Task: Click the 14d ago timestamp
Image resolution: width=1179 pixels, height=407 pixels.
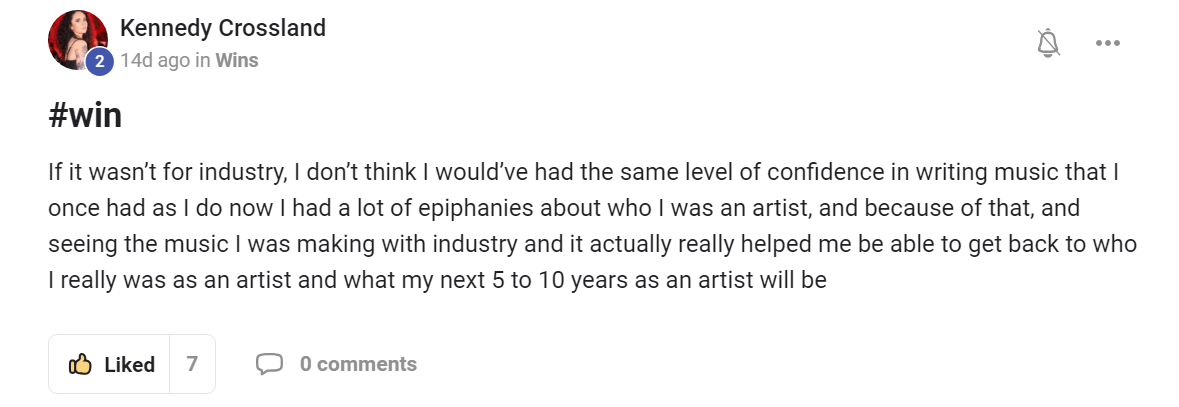Action: tap(155, 60)
